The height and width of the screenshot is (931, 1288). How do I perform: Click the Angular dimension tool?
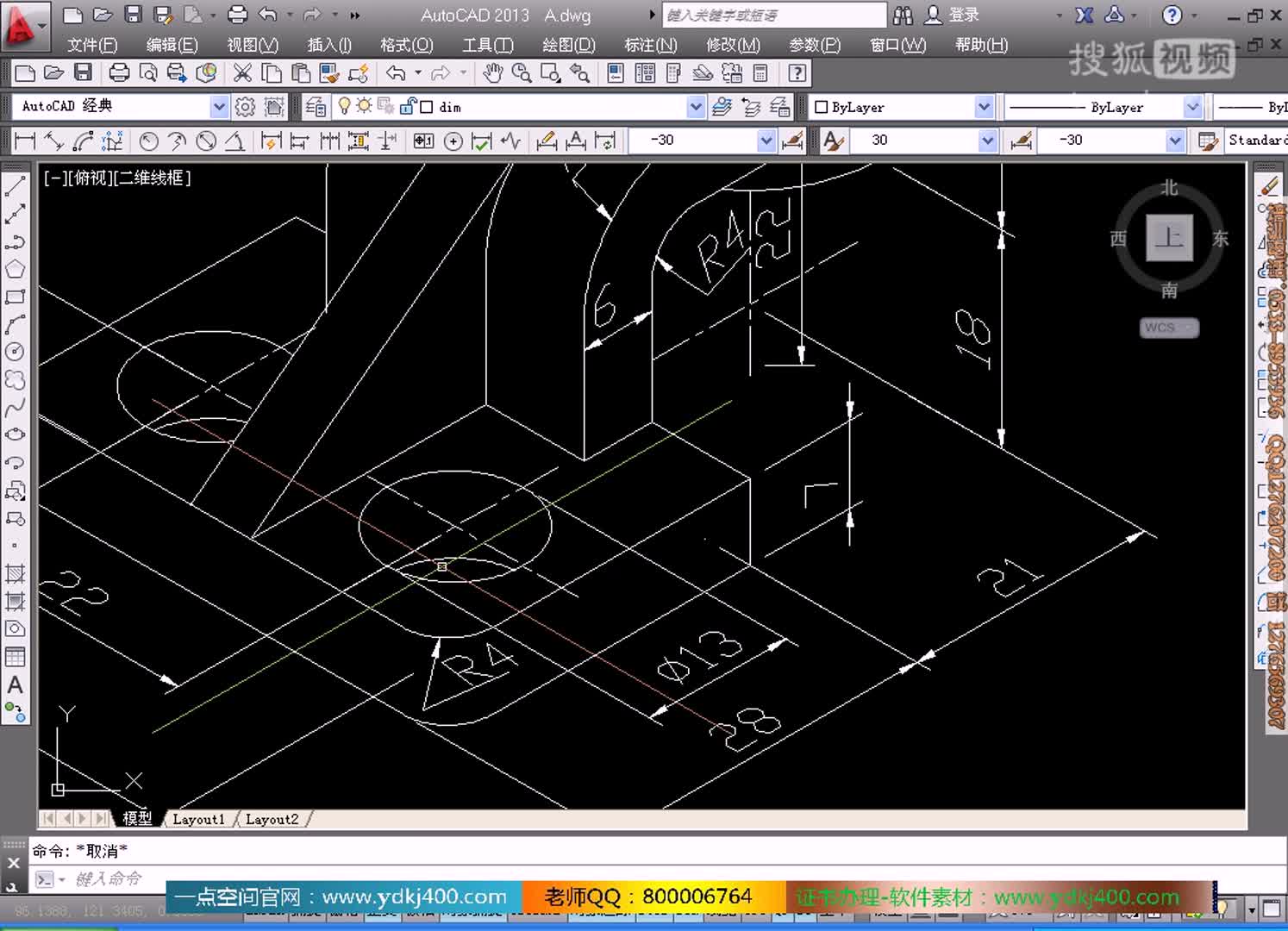click(x=234, y=141)
